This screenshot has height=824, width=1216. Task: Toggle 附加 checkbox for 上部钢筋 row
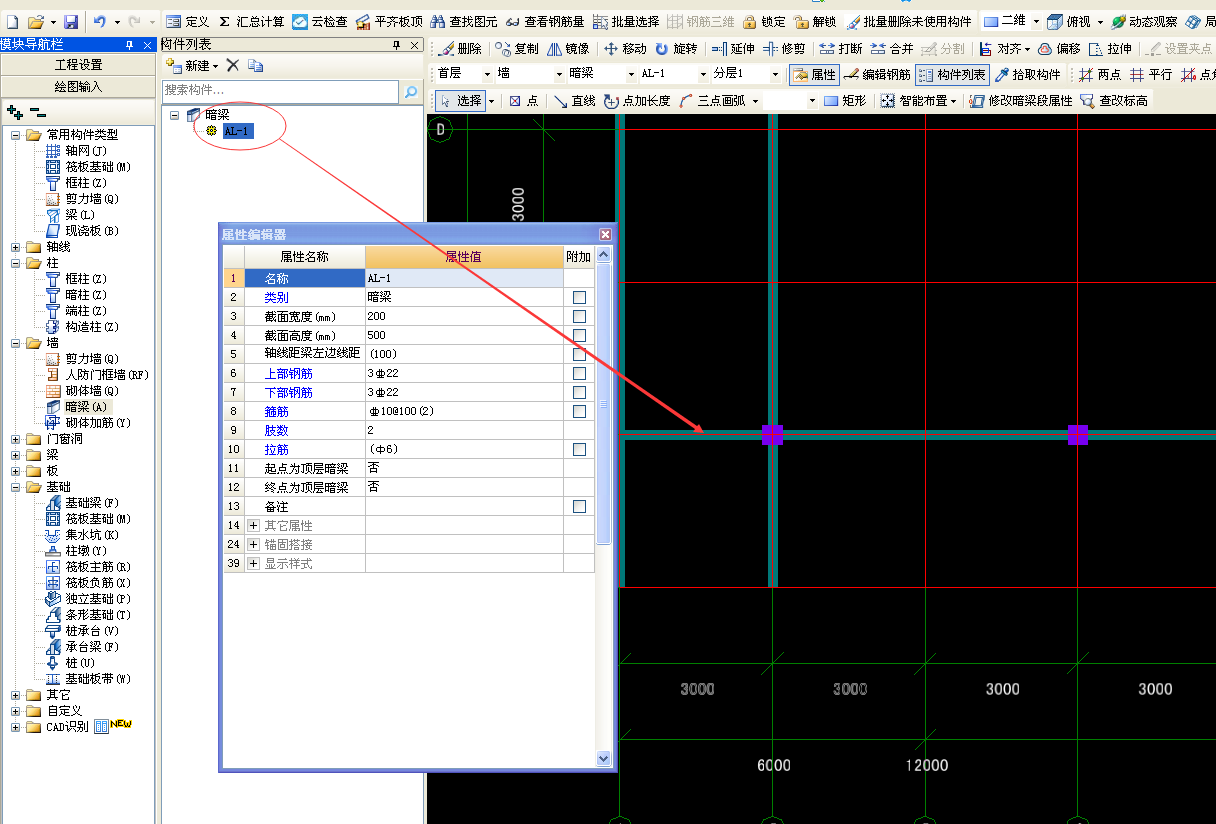point(579,373)
